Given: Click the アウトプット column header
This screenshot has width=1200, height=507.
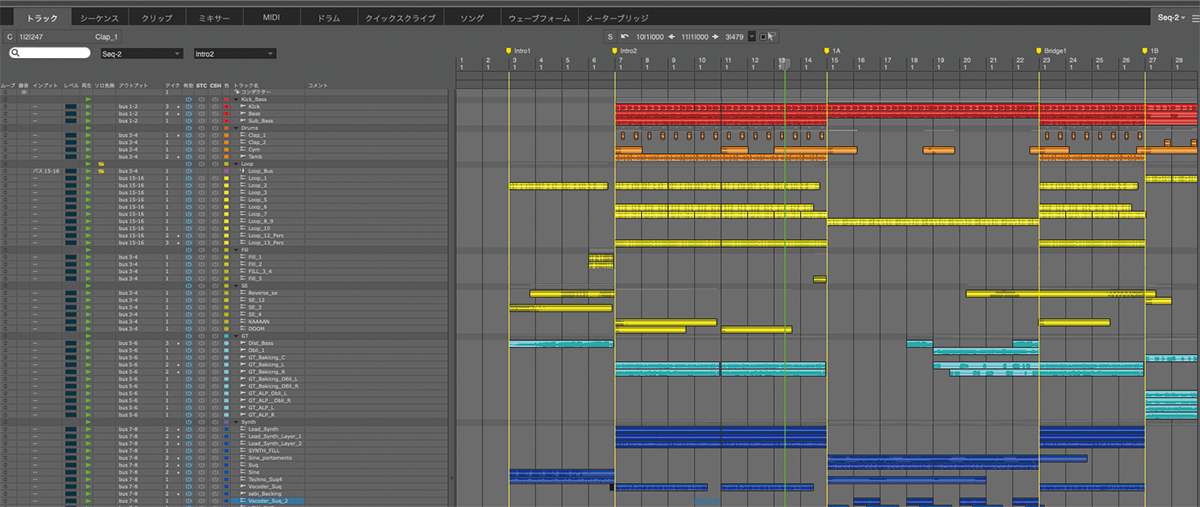Looking at the screenshot, I should (x=134, y=85).
